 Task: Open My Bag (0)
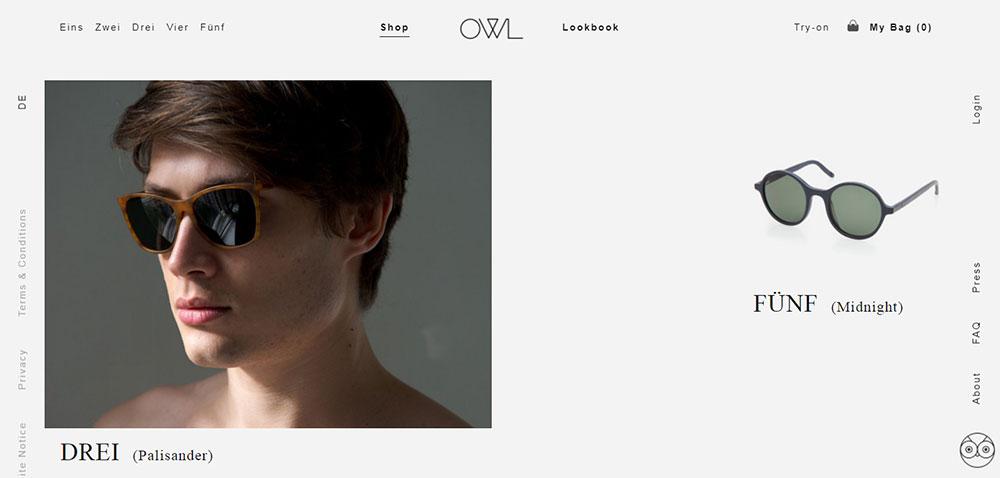click(901, 27)
